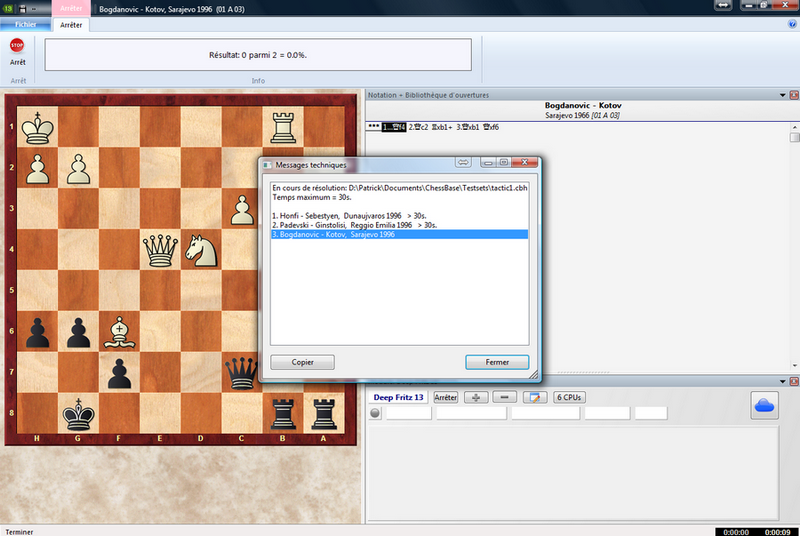Click the highlighted first move in notation

394,127
